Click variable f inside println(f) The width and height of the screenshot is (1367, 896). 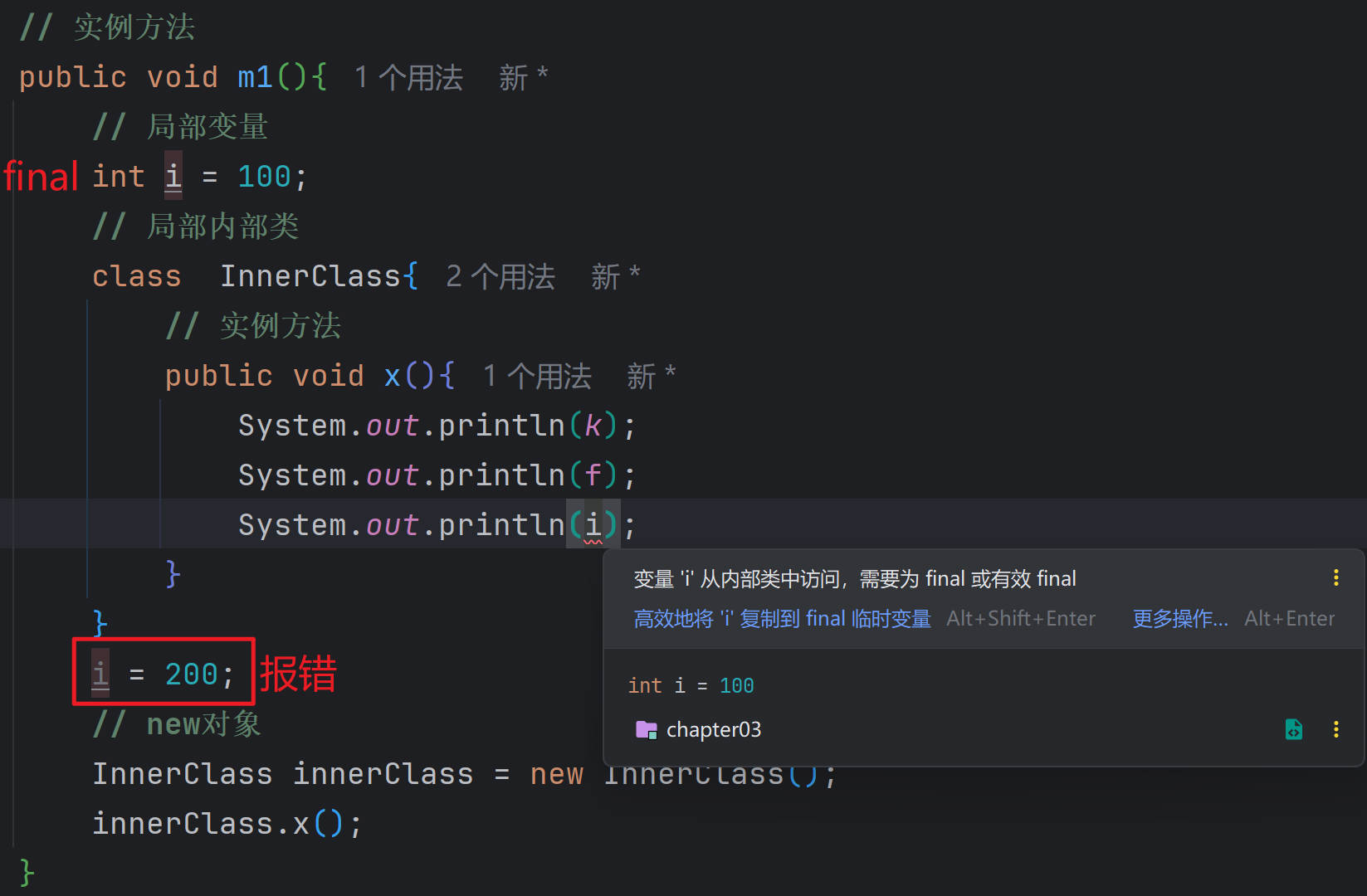[x=593, y=475]
